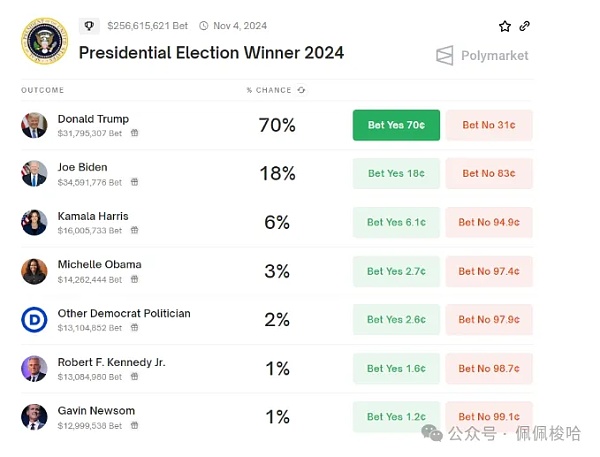Select Bet Yes 1.6¢ for Robert F. Kennedy Jr.
600x457 pixels.
[x=396, y=368]
